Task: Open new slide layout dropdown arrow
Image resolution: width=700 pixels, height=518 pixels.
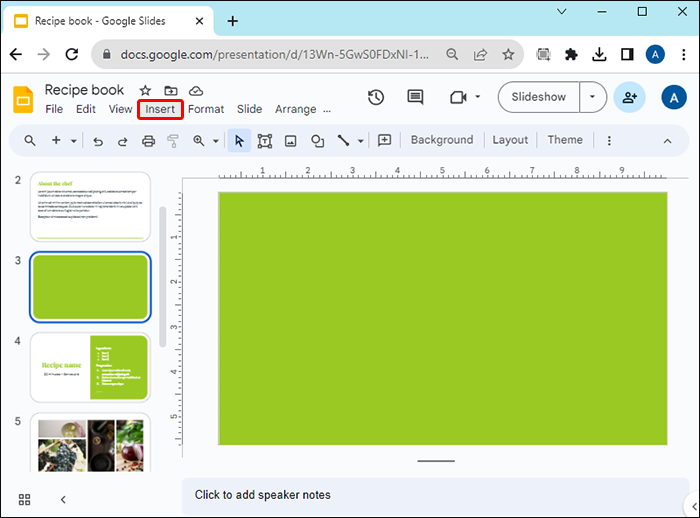Action: [x=74, y=141]
